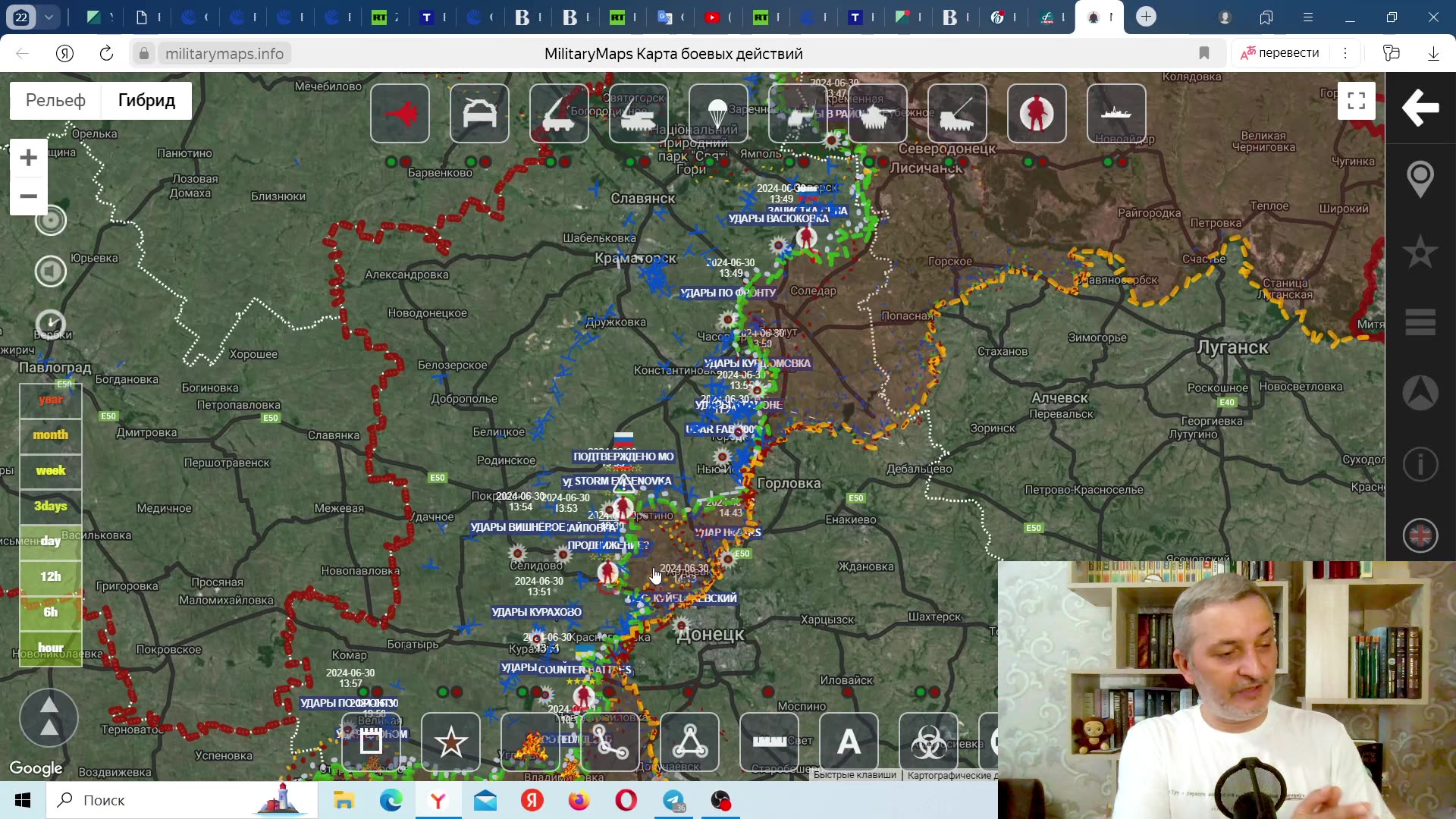The image size is (1456, 819).
Task: Select the red star marker tool
Action: (450, 742)
